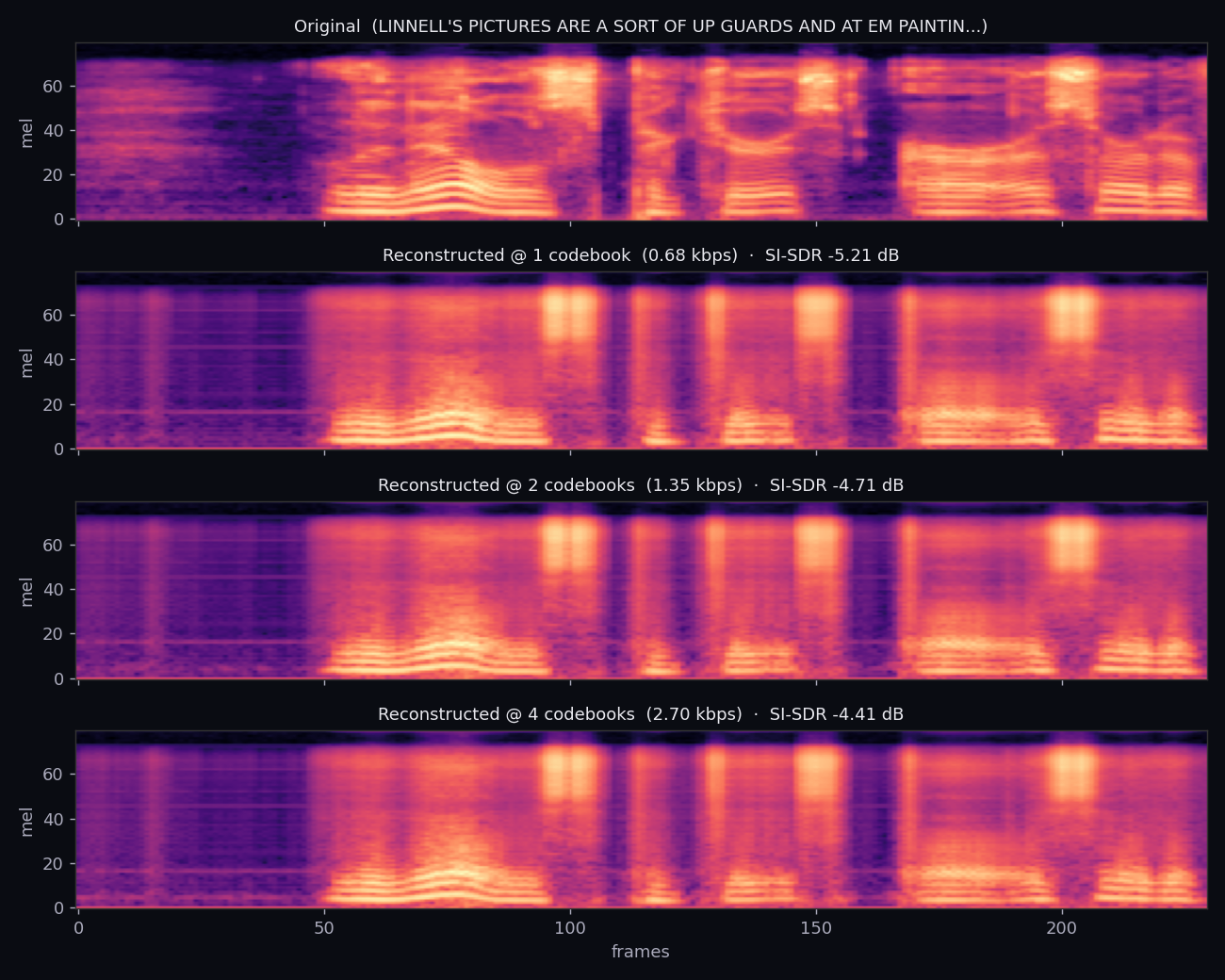Click inside the 1 codebook reconstruction spectrogram
Screen dimensions: 1225x980
point(641,360)
